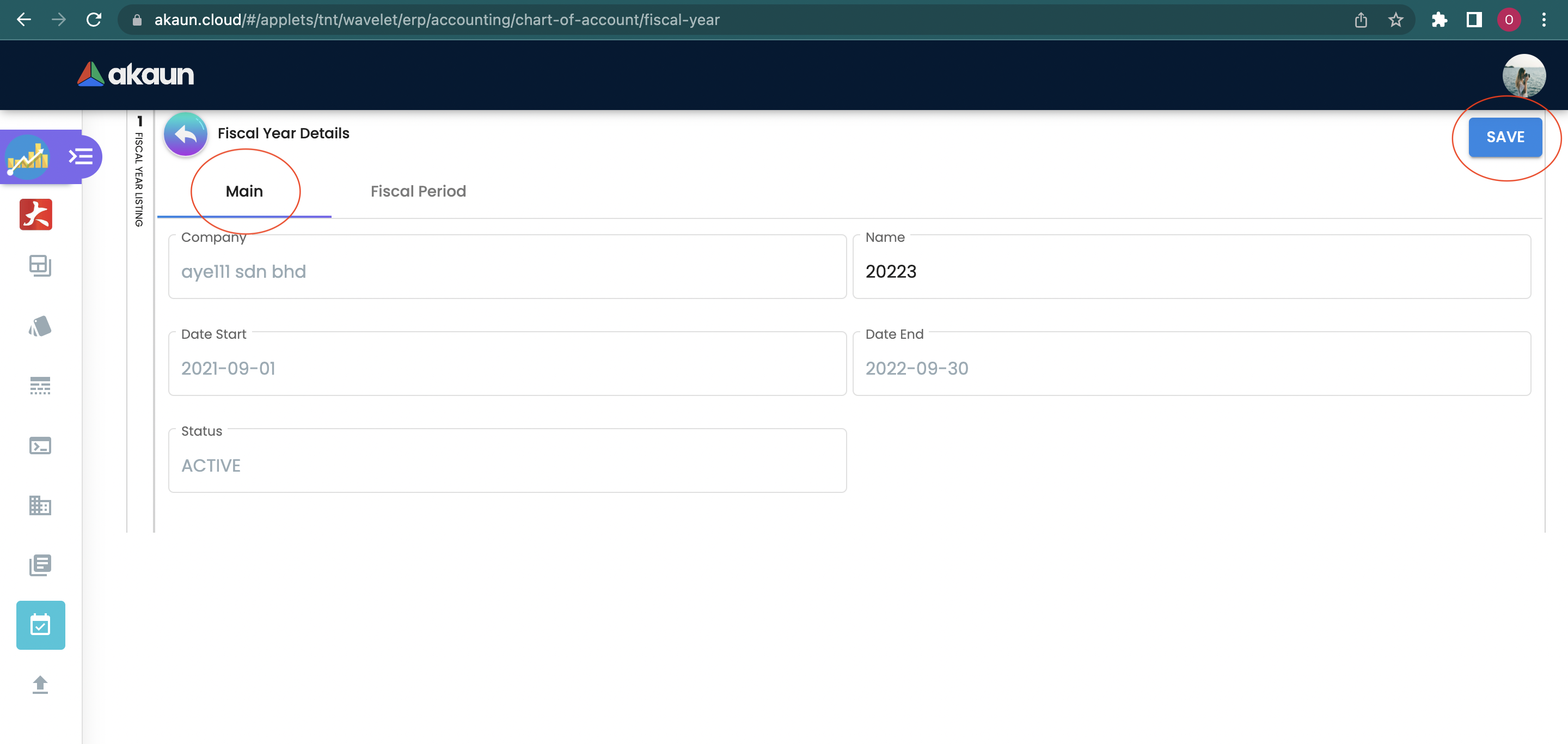This screenshot has width=1568, height=744.
Task: Expand the sidebar menu toggle icon
Action: 81,157
